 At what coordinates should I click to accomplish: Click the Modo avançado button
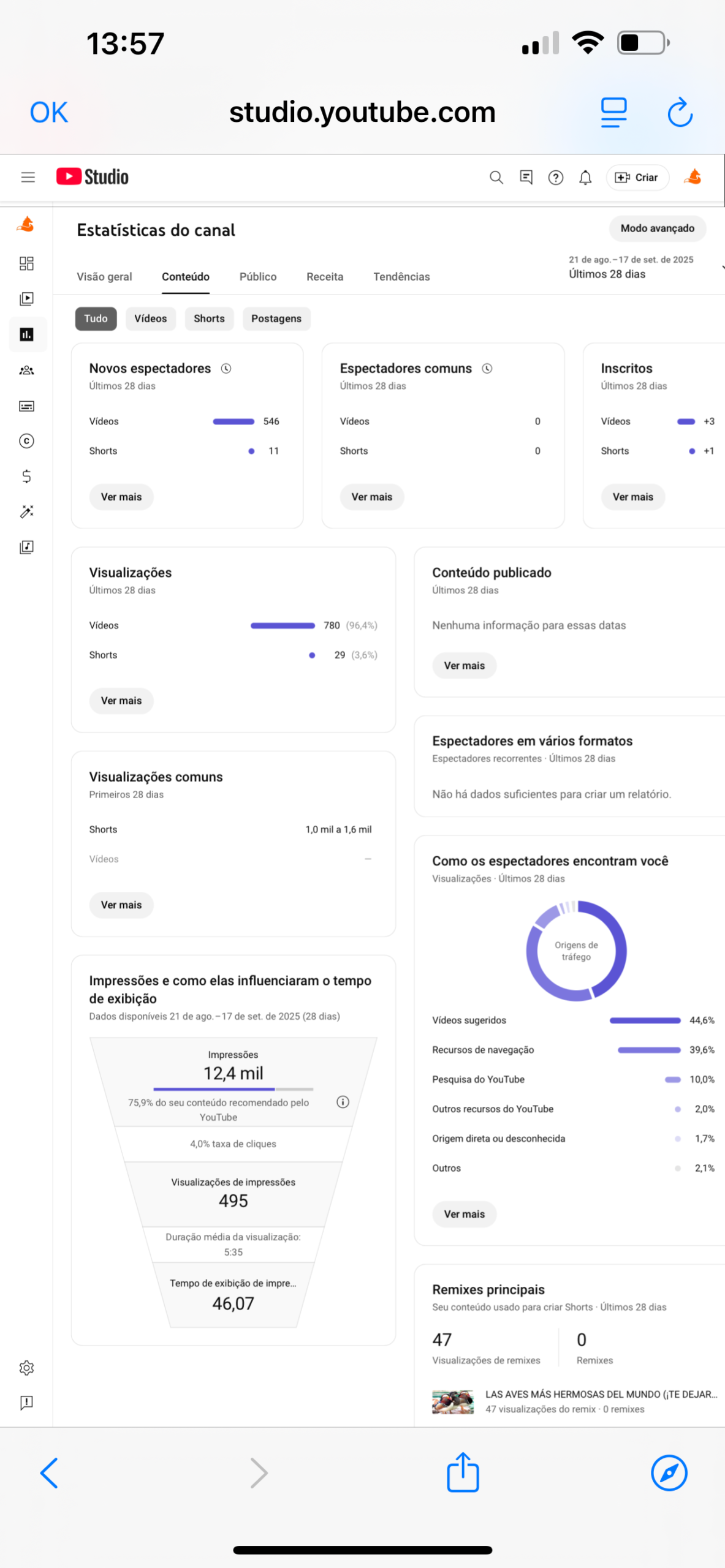click(657, 228)
